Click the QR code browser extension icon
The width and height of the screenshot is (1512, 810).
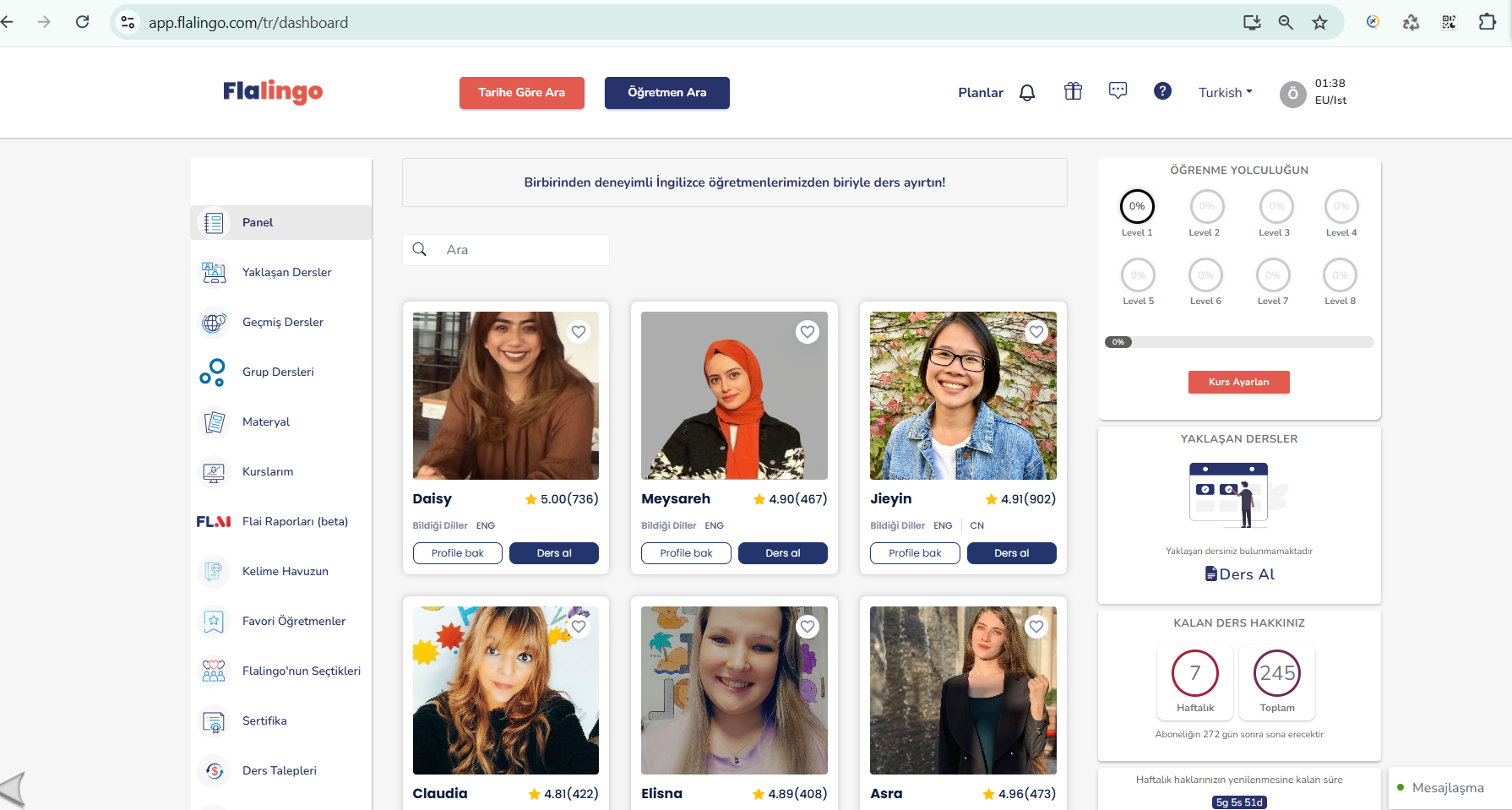(x=1449, y=23)
